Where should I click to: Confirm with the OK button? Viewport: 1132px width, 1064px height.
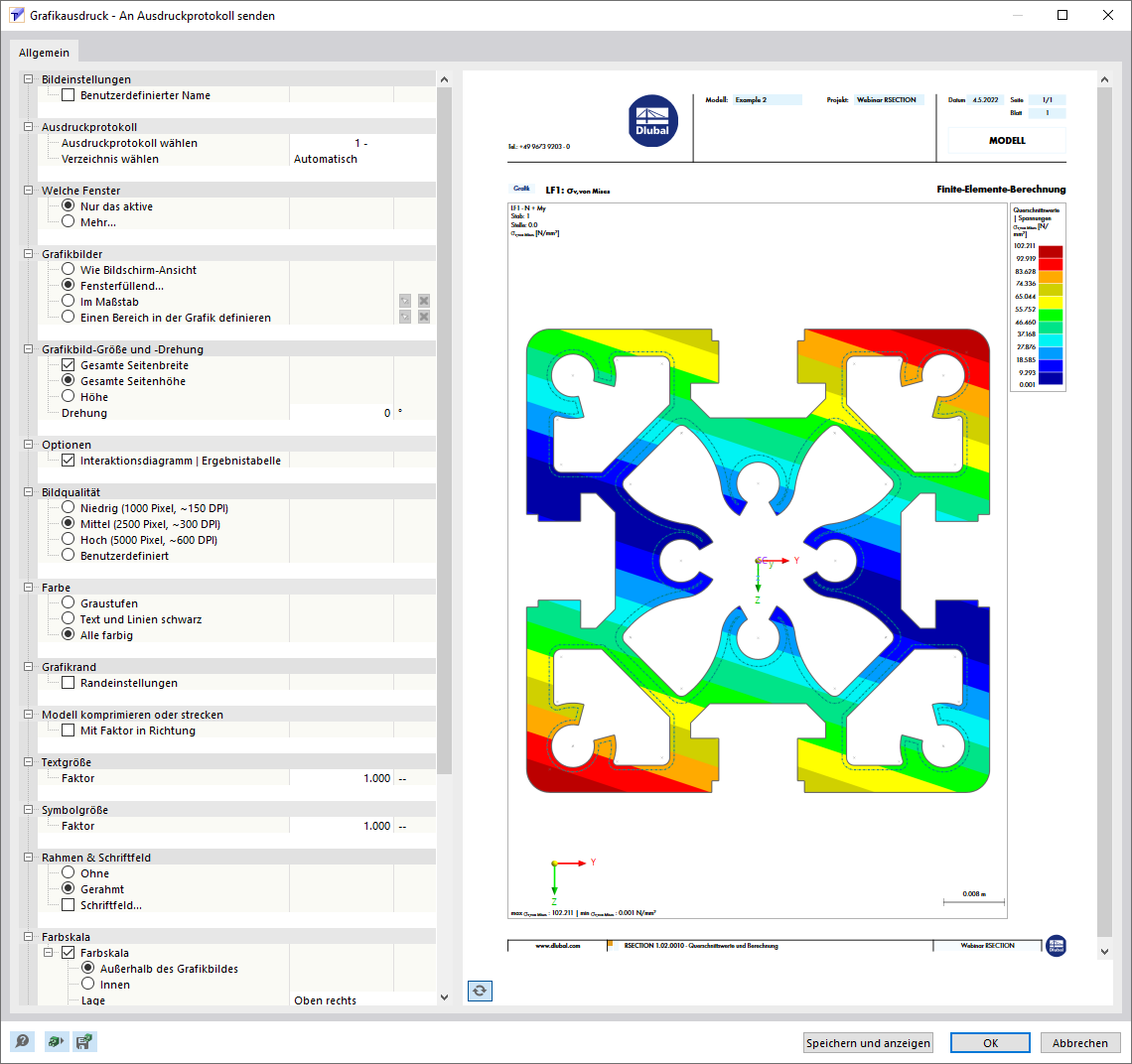[990, 1042]
